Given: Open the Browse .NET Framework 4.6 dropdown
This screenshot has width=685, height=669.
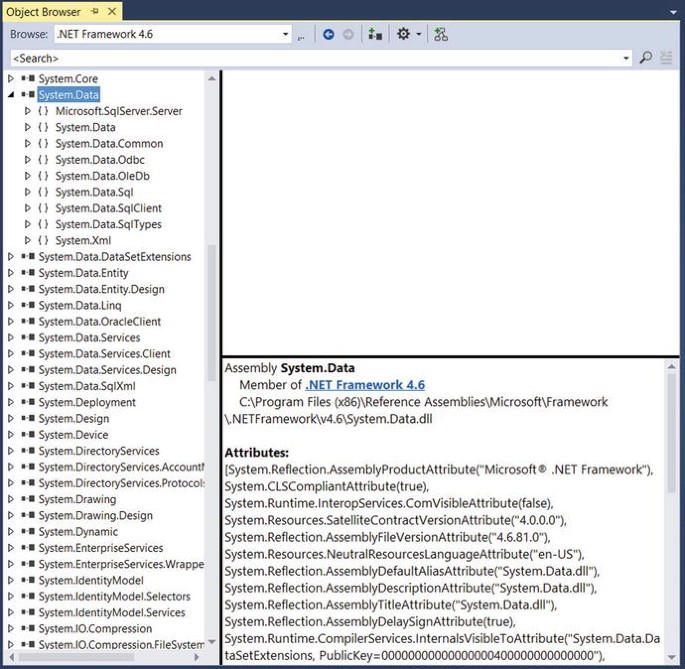Looking at the screenshot, I should pyautogui.click(x=285, y=34).
